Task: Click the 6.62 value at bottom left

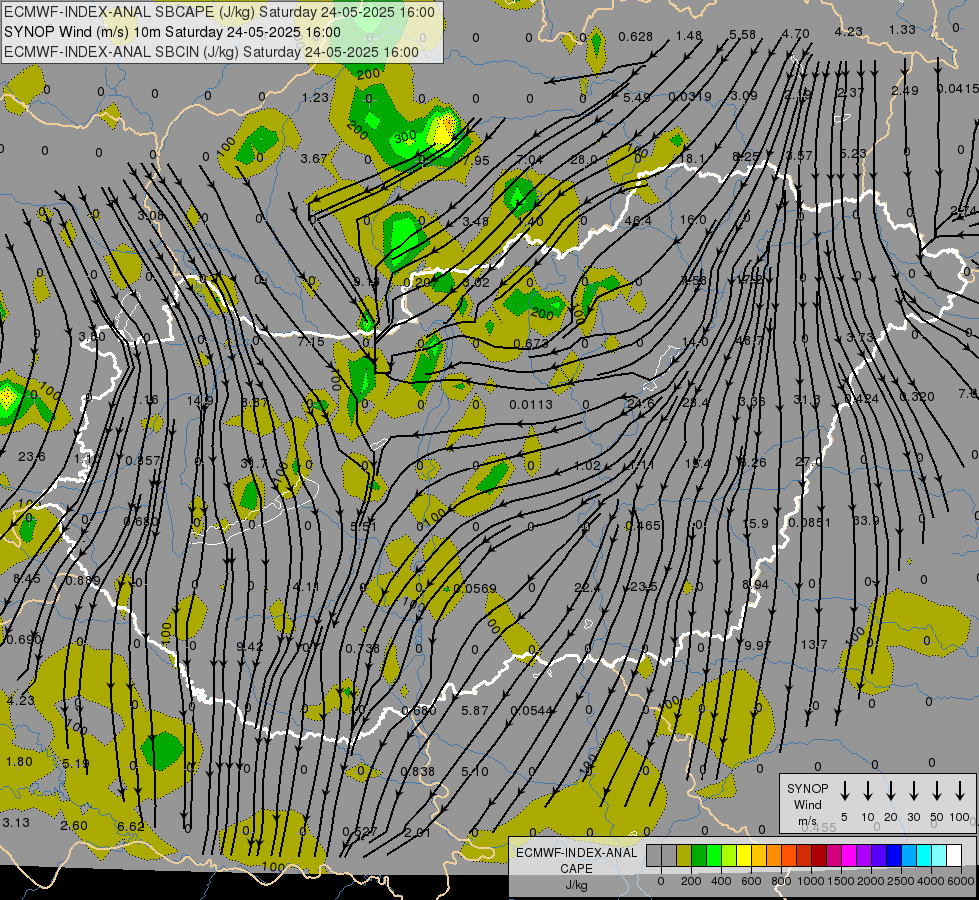Action: (130, 826)
